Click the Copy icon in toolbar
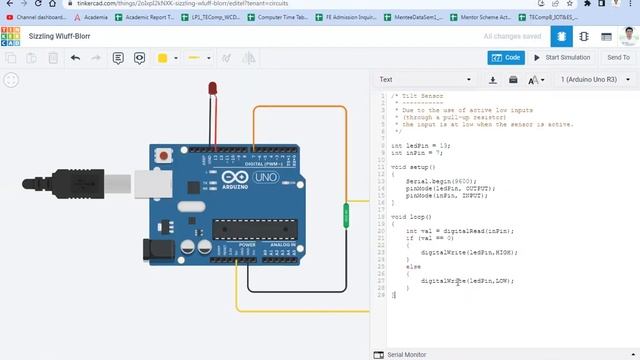 pyautogui.click(x=11, y=58)
